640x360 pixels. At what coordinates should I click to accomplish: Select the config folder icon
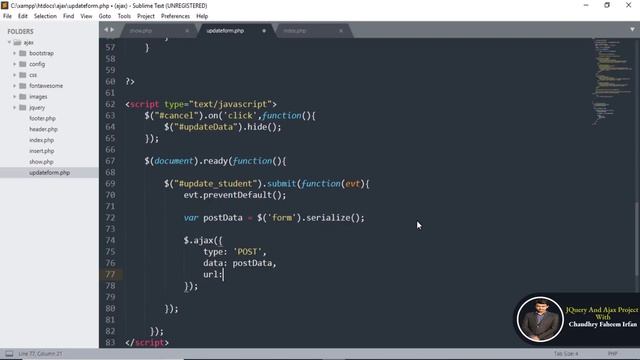click(23, 64)
